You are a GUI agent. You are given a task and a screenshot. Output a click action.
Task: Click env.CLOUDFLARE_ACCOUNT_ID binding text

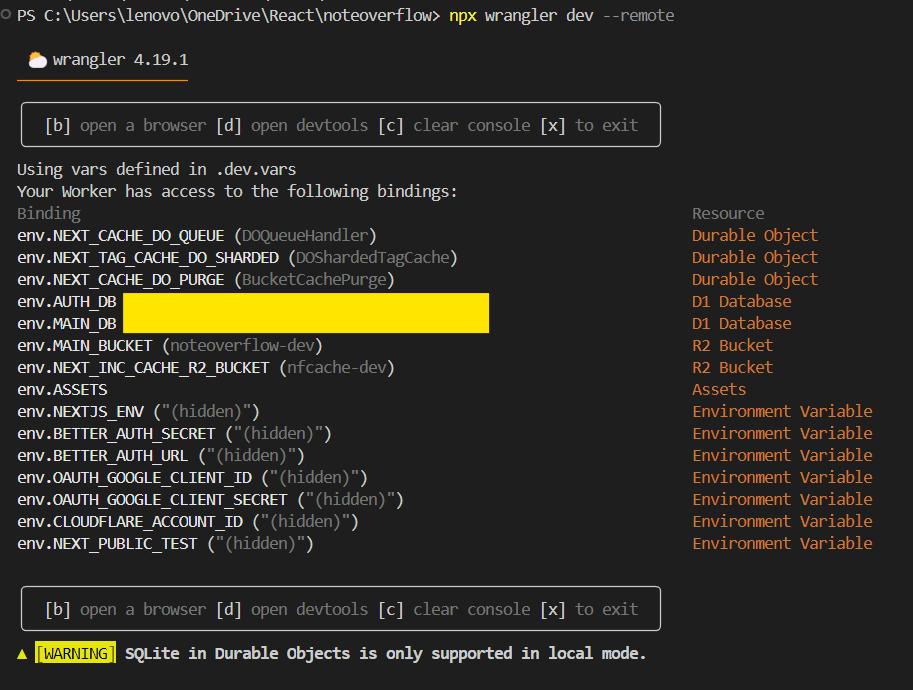click(x=130, y=522)
